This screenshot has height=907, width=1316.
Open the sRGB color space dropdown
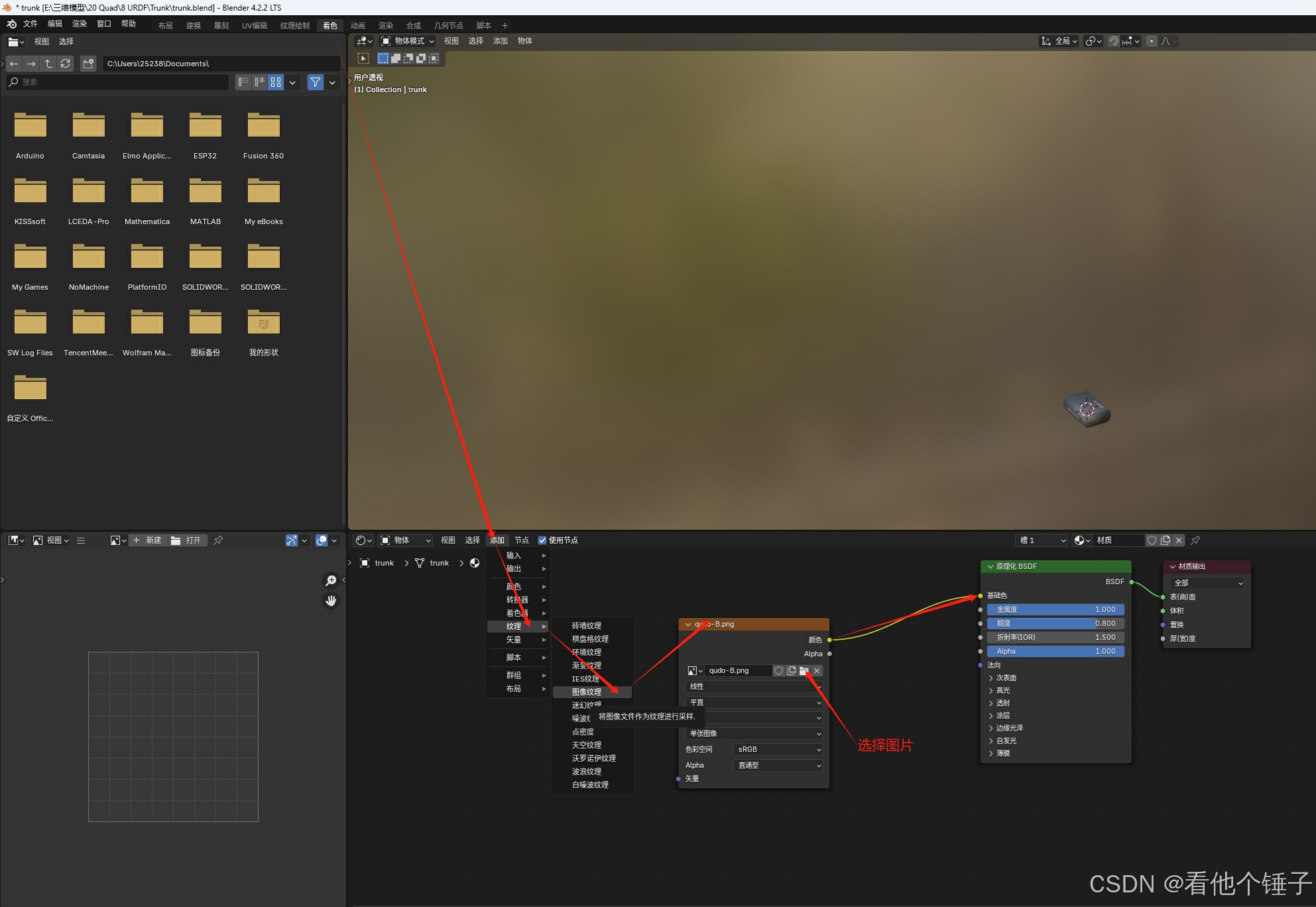point(778,749)
